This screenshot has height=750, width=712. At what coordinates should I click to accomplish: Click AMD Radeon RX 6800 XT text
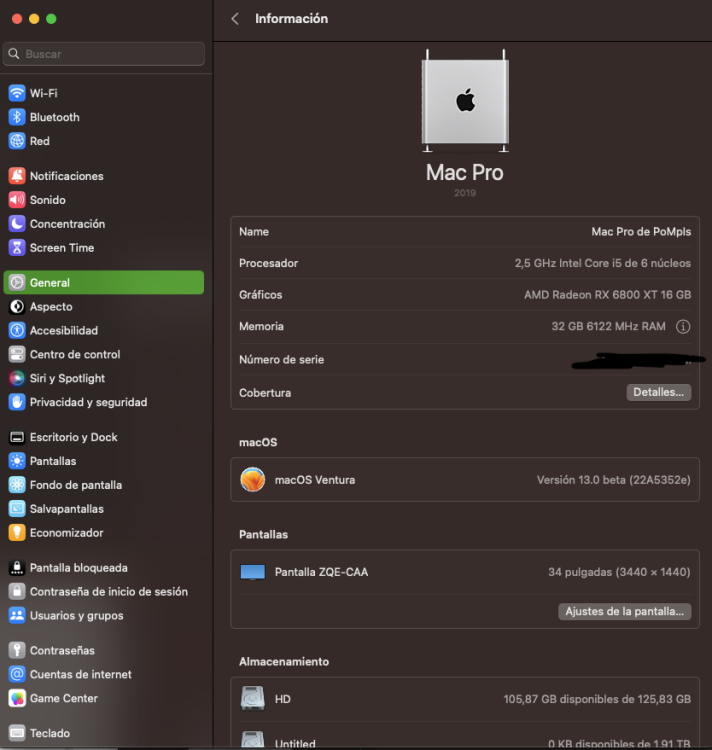607,295
